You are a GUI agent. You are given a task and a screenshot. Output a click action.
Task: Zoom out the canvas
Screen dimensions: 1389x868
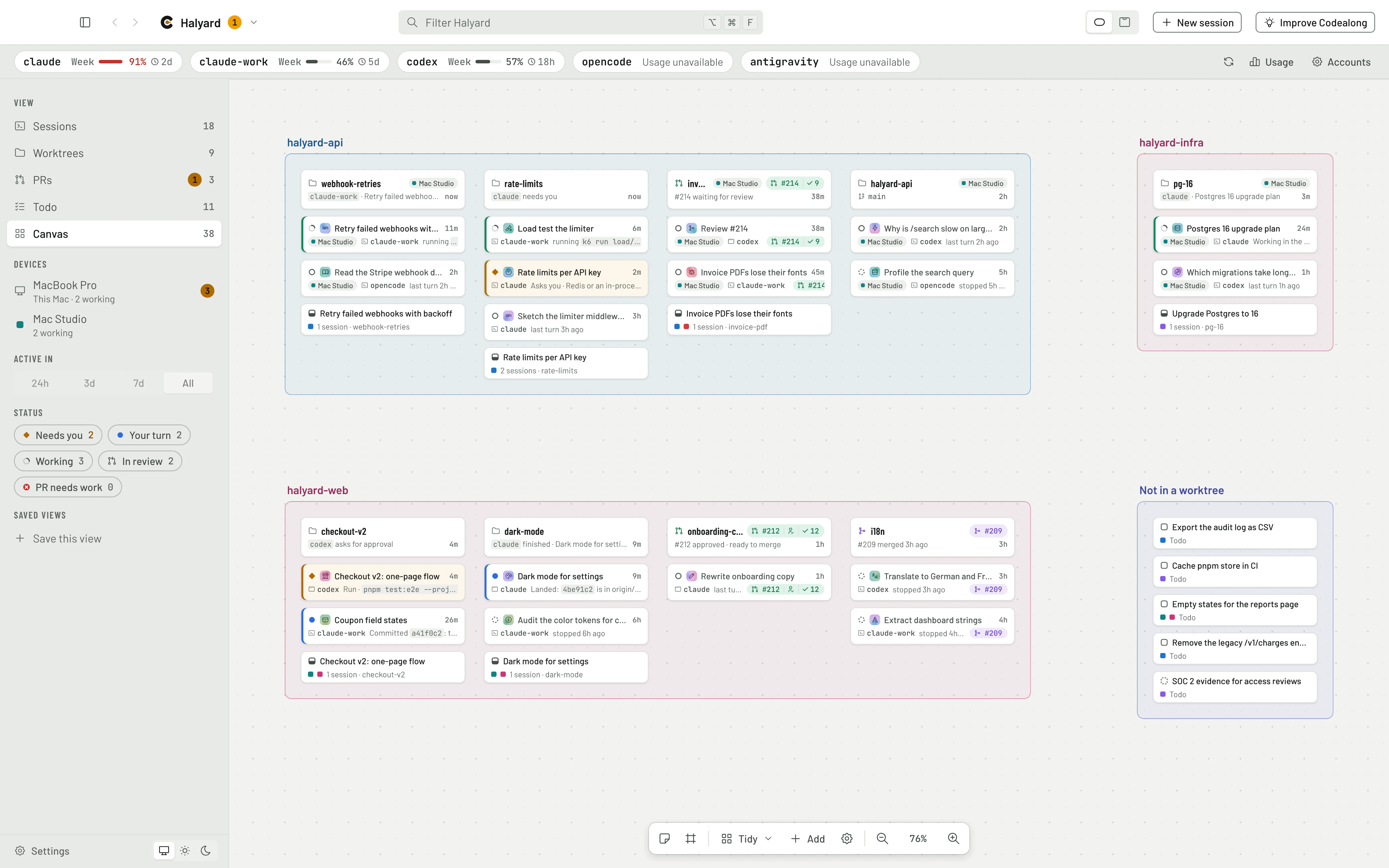click(x=882, y=839)
